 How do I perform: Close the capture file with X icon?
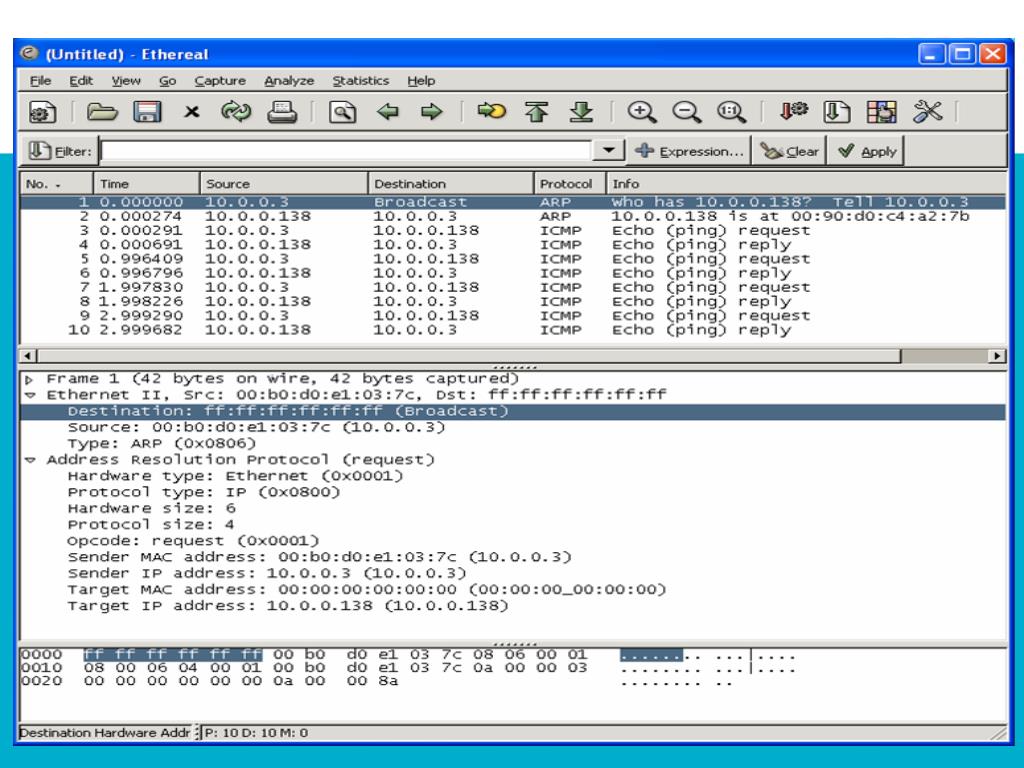pyautogui.click(x=191, y=112)
